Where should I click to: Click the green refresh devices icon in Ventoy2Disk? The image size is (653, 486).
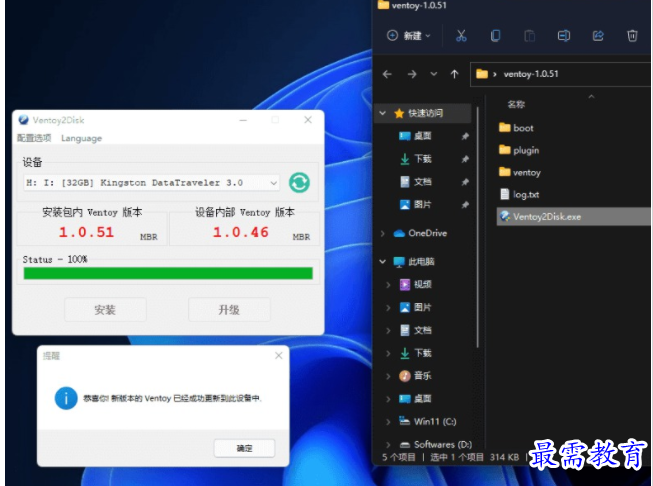[x=299, y=182]
